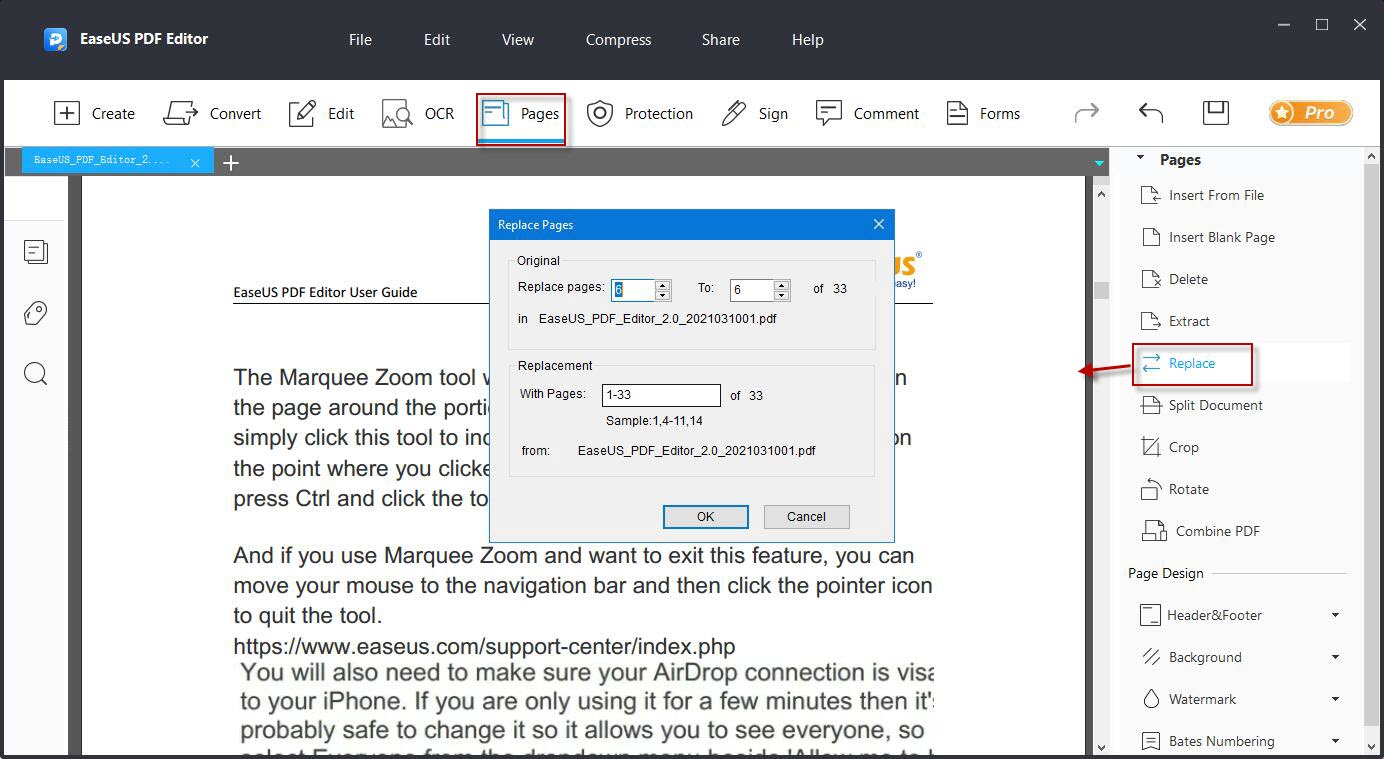
Task: Open page thumbnails in the left sidebar
Action: 36,252
